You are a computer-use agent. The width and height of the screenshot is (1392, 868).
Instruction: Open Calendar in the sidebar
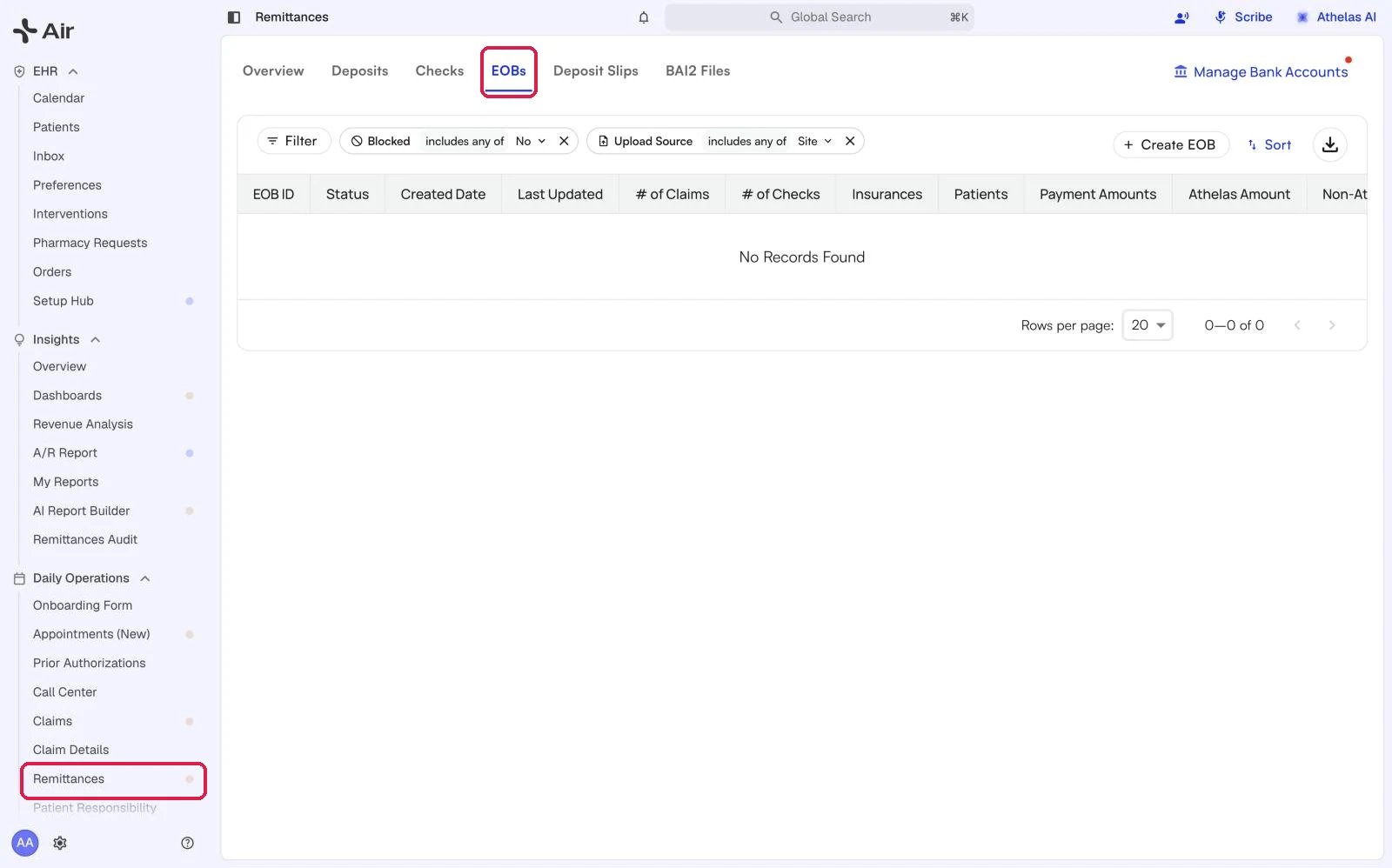pos(59,98)
